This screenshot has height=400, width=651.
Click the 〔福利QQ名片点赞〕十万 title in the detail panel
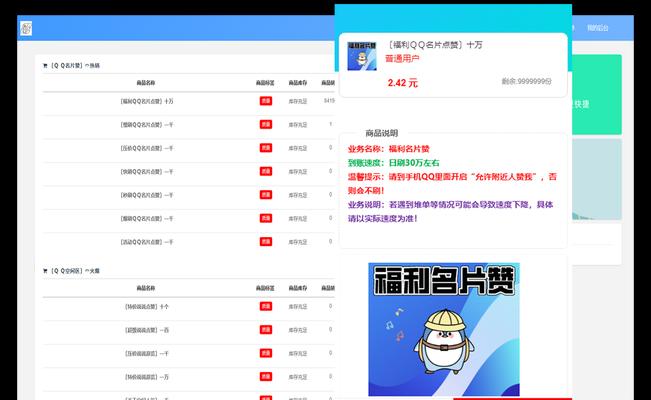435,44
